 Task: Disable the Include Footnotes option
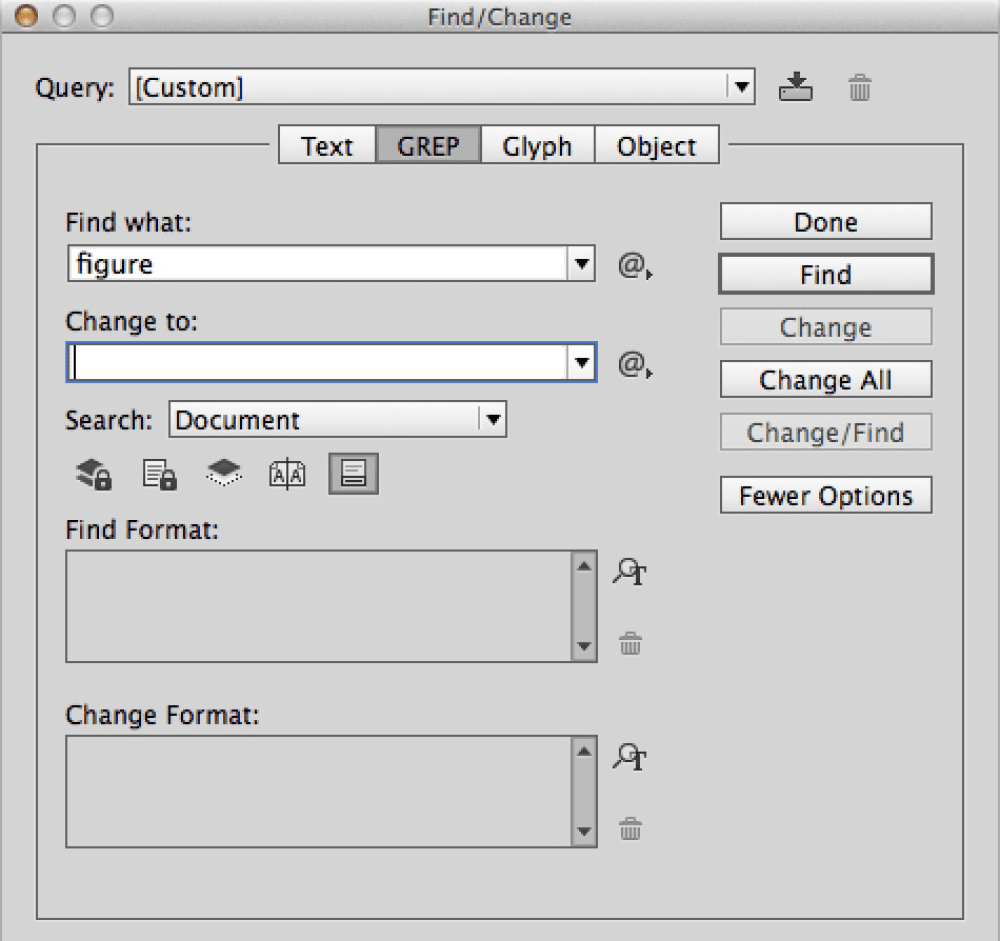[x=353, y=474]
